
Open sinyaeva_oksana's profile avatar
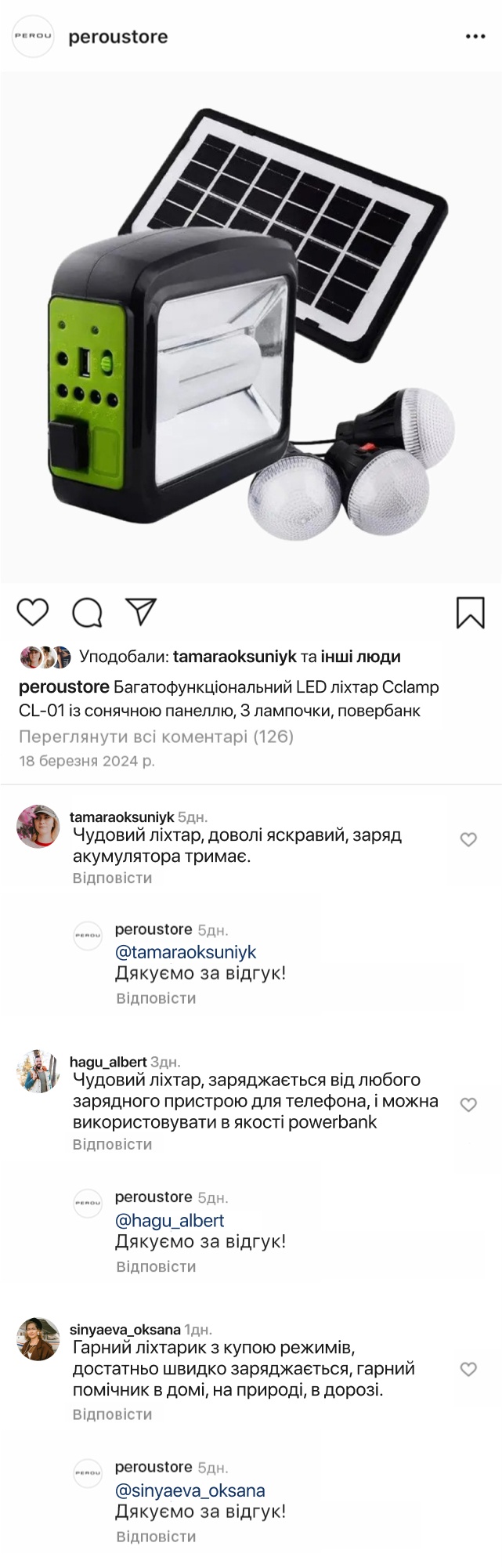(38, 1339)
